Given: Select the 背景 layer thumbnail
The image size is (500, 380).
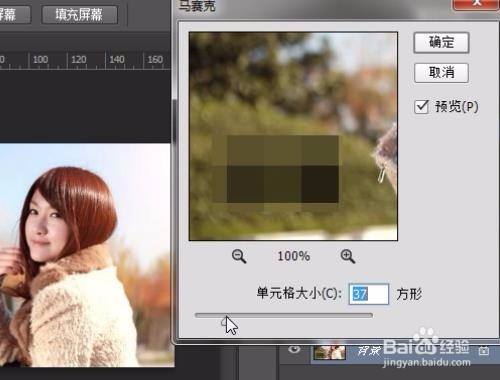Looking at the screenshot, I should point(330,353).
